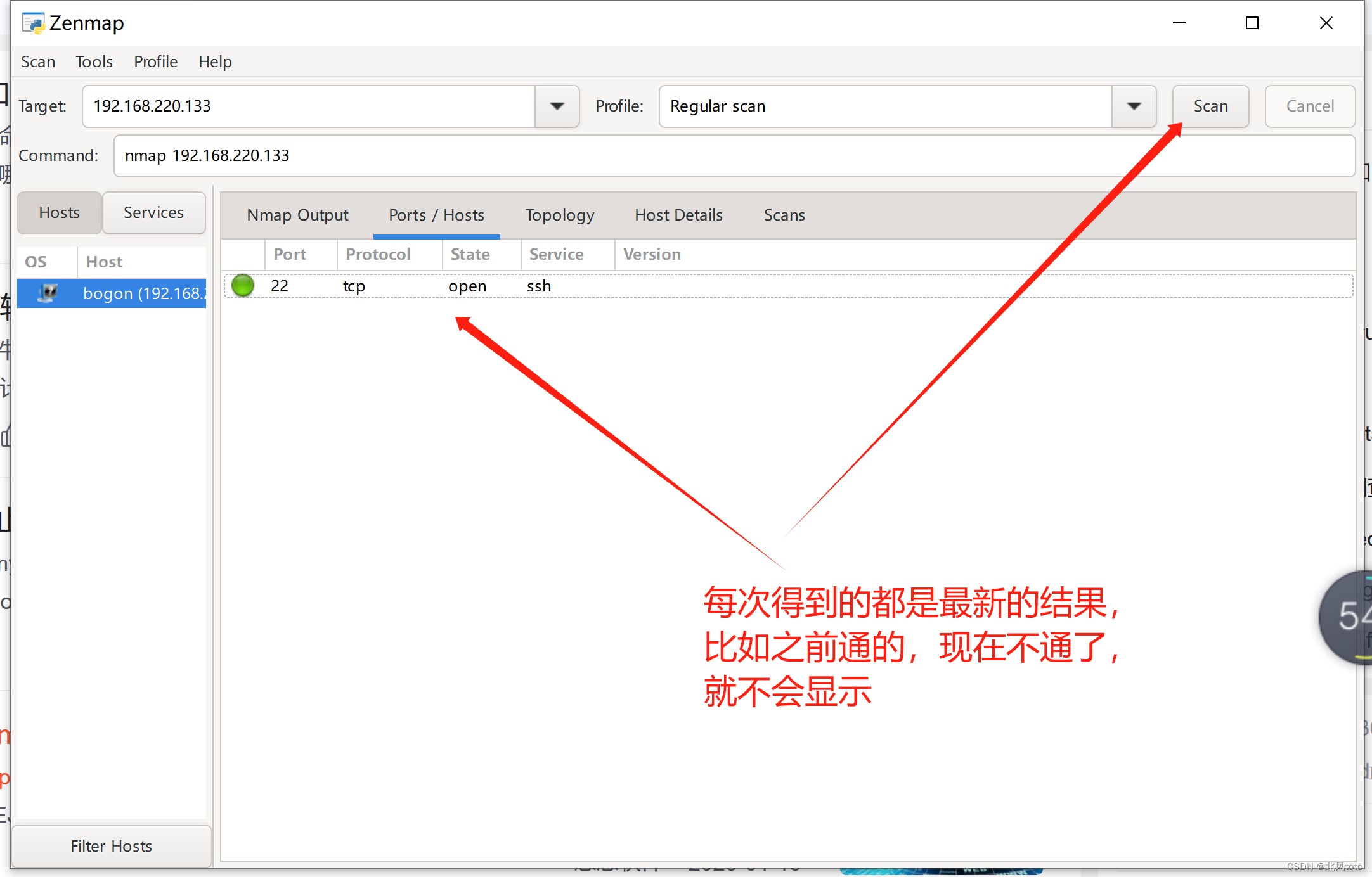Image resolution: width=1372 pixels, height=877 pixels.
Task: Expand the Profile dropdown arrow
Action: (x=1134, y=106)
